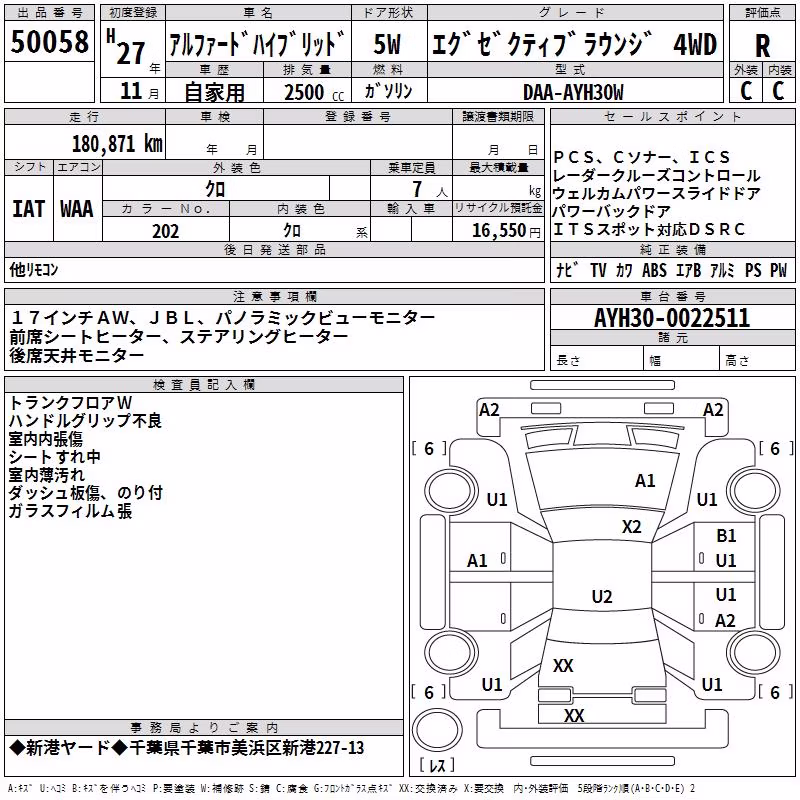Click recycle deposit 16,550 yen
Screen dimensions: 800x800
click(506, 231)
